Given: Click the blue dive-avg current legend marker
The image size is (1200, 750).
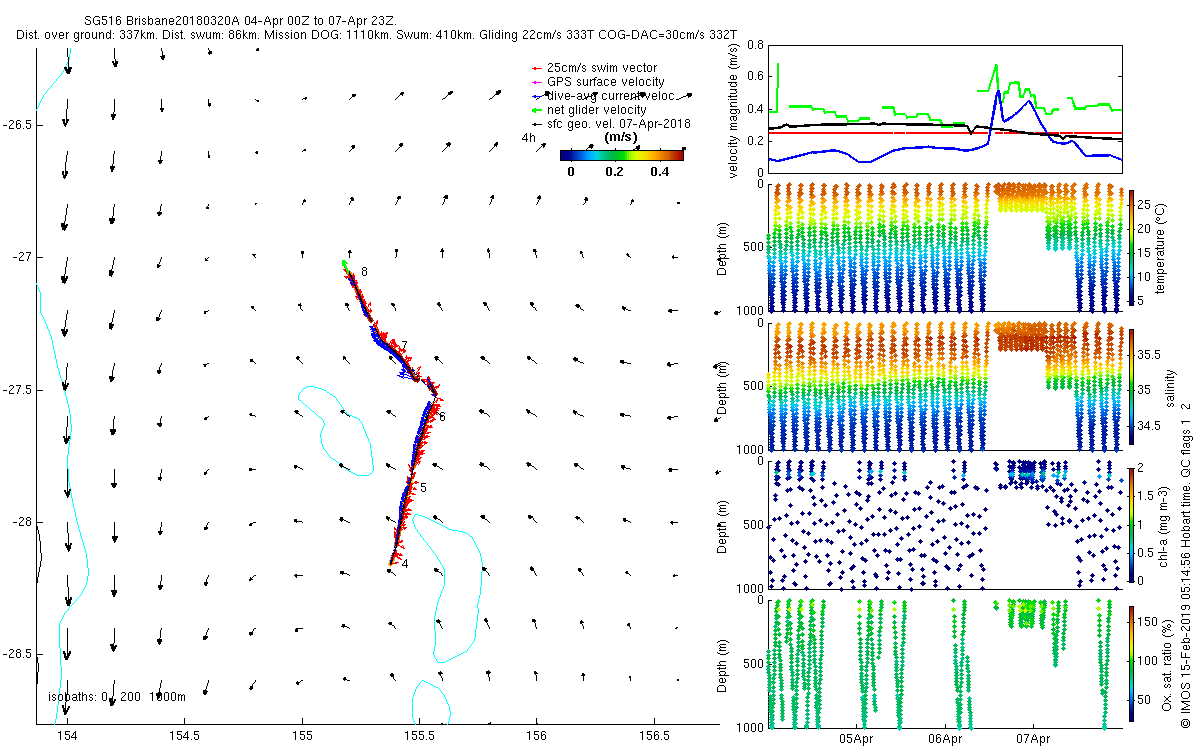Looking at the screenshot, I should 537,96.
